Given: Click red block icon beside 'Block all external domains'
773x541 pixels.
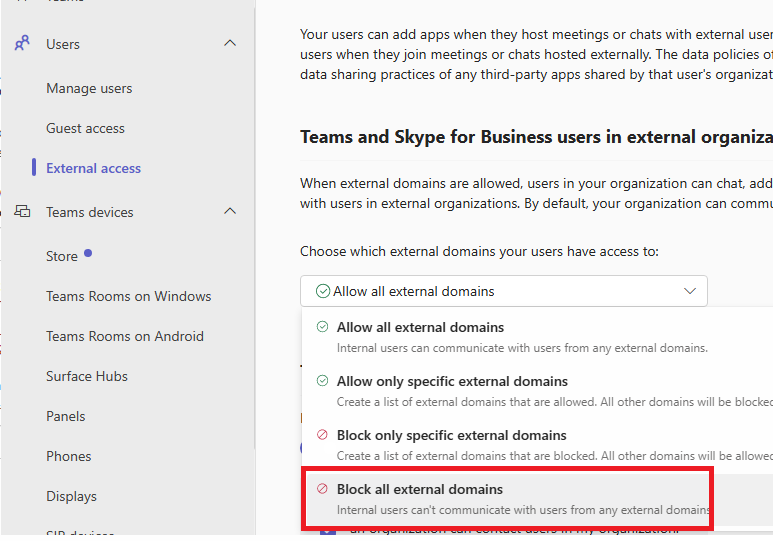Looking at the screenshot, I should coord(322,489).
